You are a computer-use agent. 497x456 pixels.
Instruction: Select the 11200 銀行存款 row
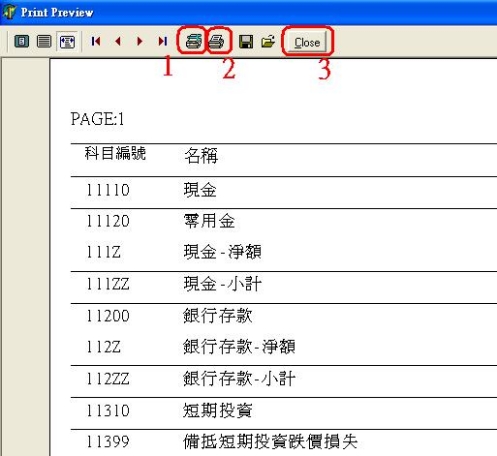click(284, 316)
